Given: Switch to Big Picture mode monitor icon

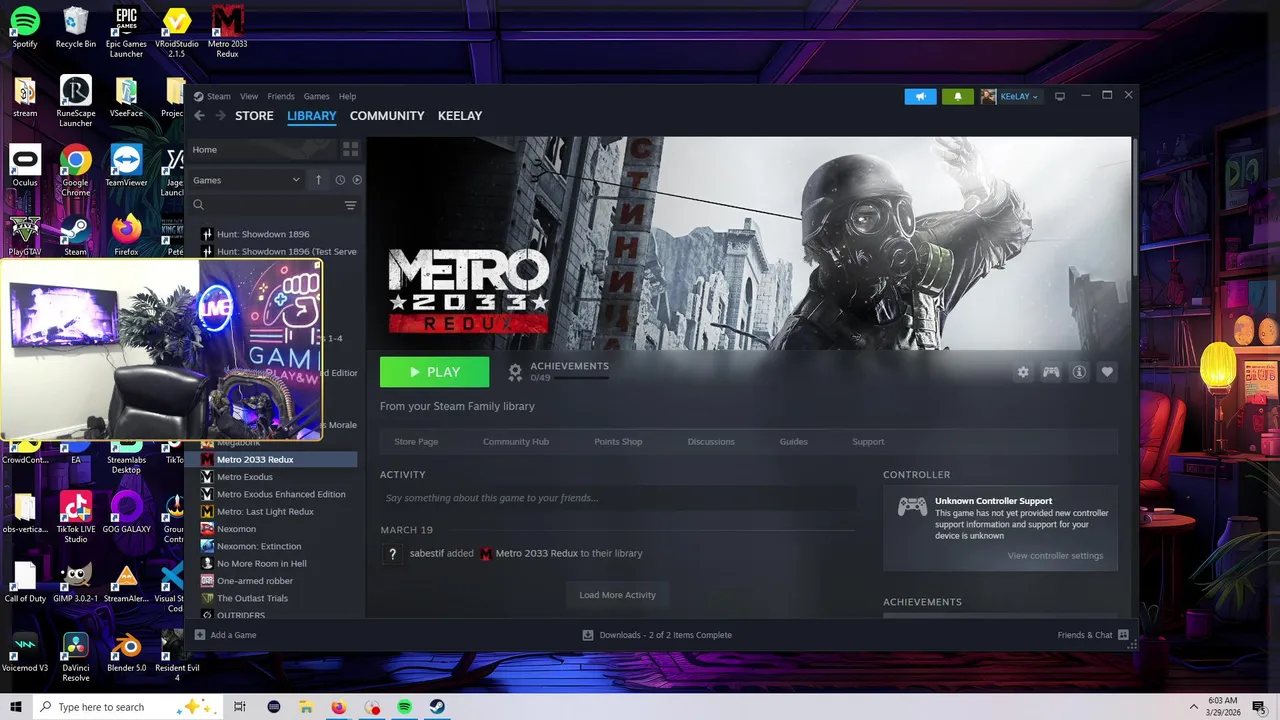Looking at the screenshot, I should click(1060, 96).
